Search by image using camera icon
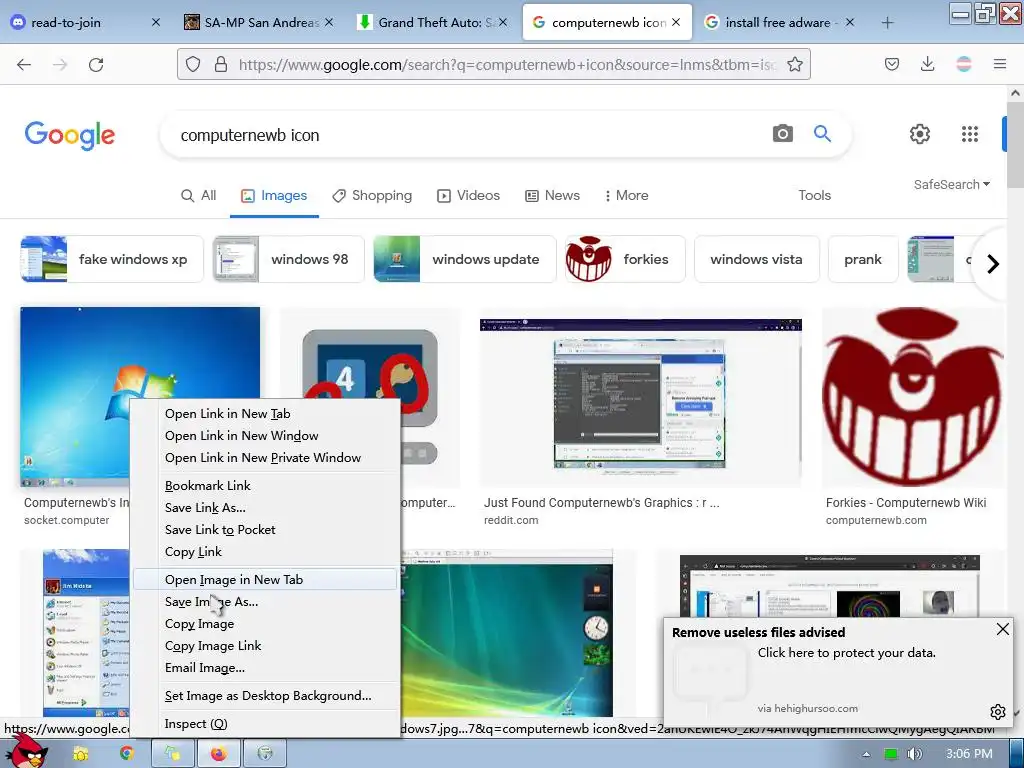This screenshot has width=1024, height=768. 782,134
